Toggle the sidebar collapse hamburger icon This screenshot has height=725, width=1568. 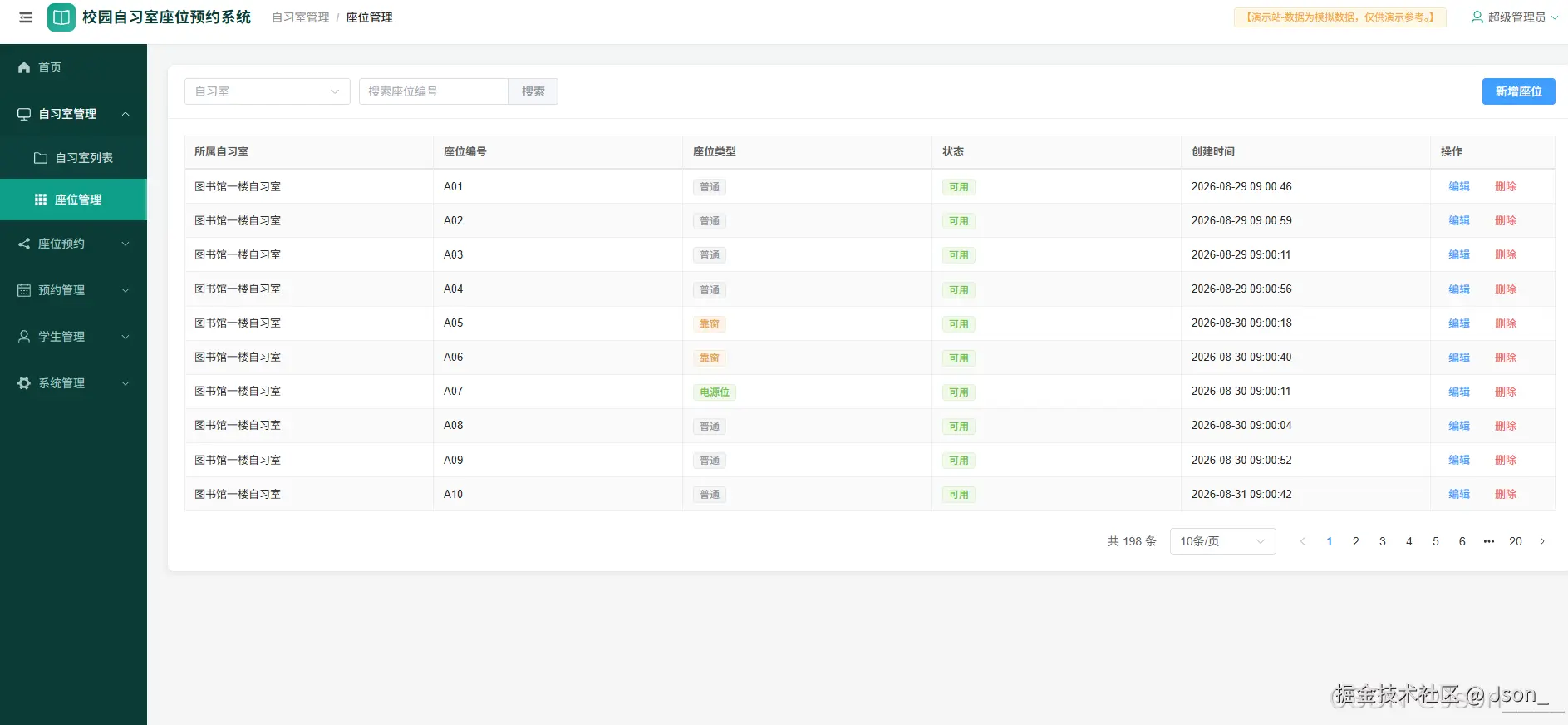coord(26,17)
